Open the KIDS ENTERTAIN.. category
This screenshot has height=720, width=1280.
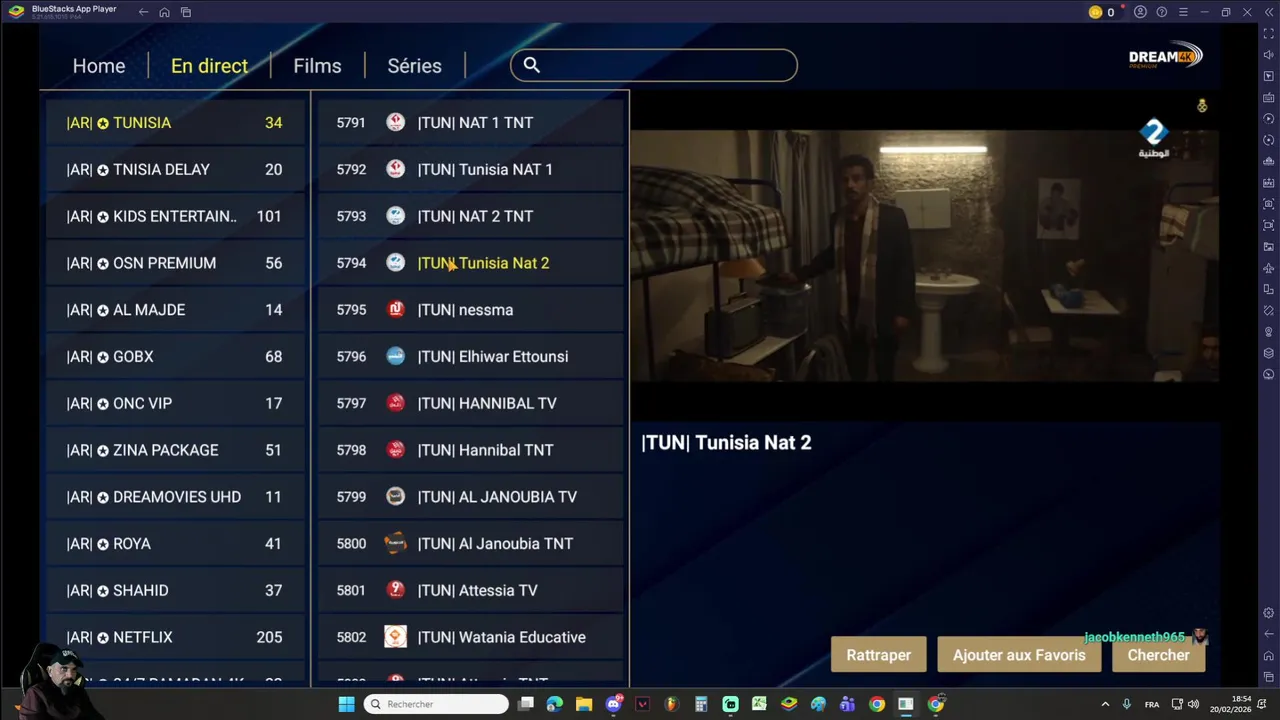pos(175,216)
